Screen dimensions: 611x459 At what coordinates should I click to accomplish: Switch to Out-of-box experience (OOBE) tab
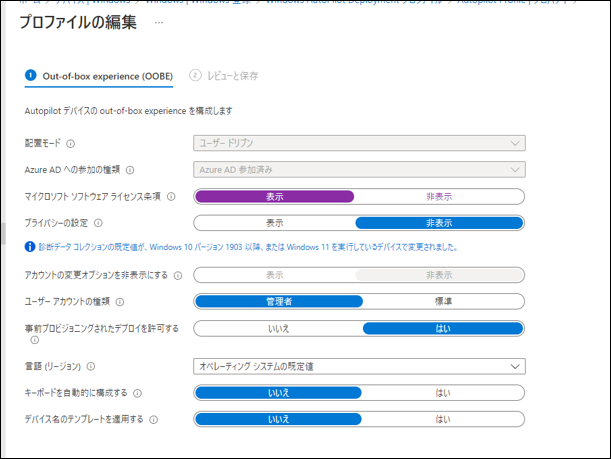pos(99,76)
